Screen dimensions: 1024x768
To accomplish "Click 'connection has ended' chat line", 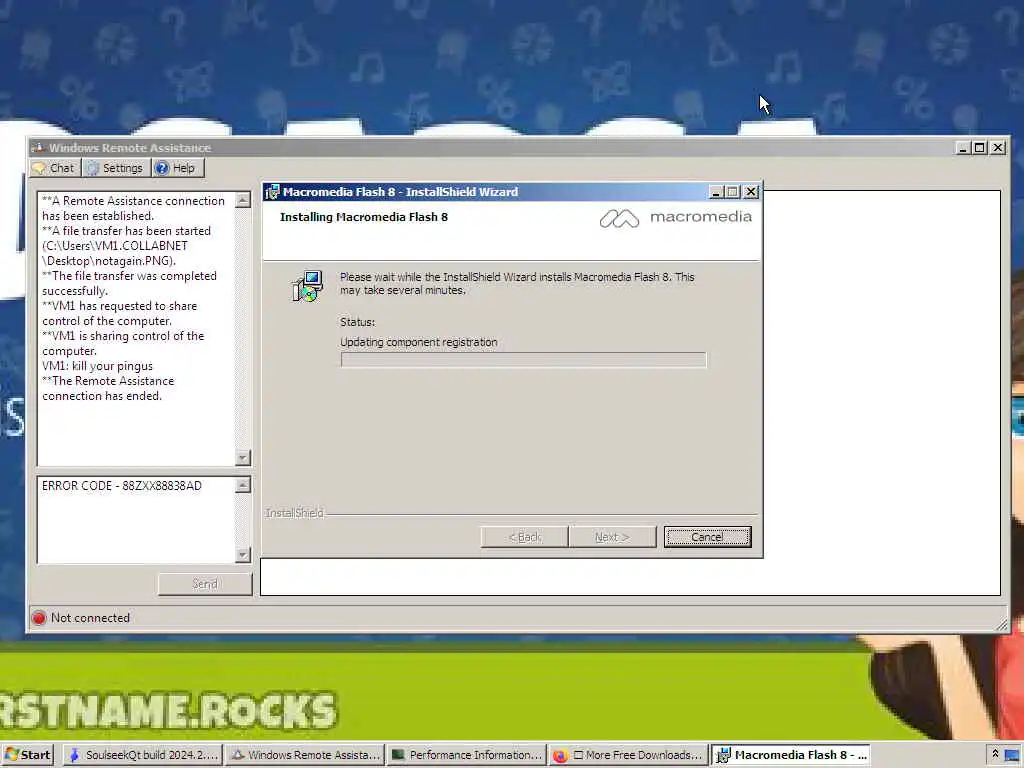I will pos(102,396).
